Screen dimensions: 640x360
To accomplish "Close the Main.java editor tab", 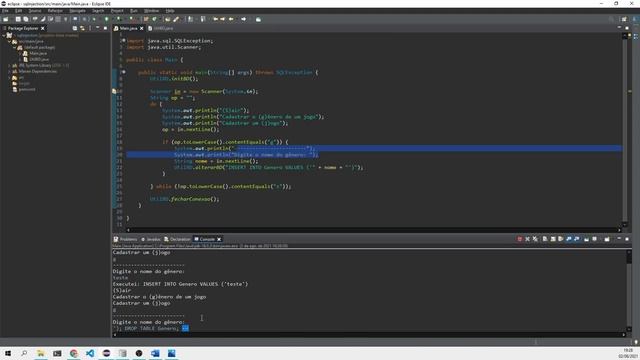I will [142, 28].
